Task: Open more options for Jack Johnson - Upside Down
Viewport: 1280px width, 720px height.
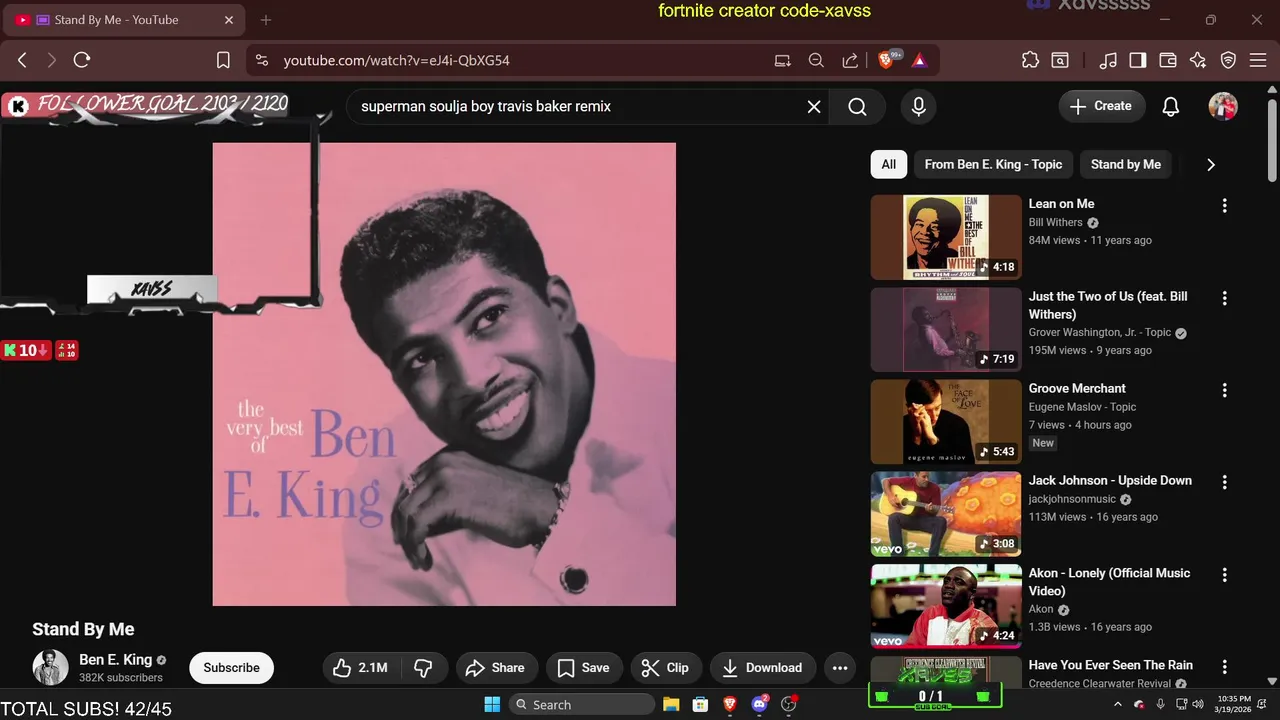Action: pyautogui.click(x=1224, y=482)
